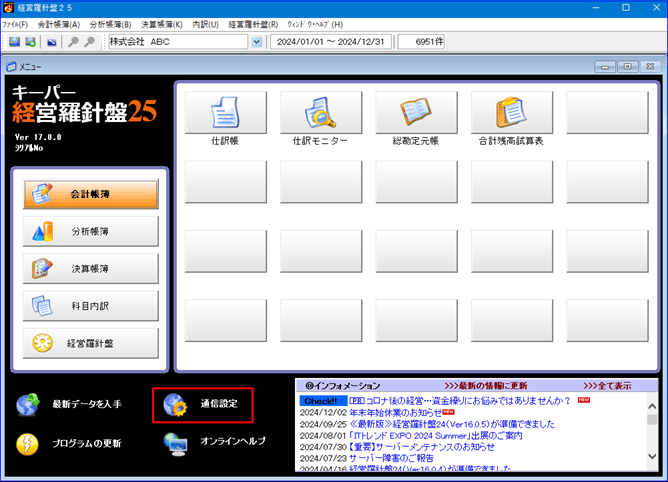668x482 pixels.
Task: Click >>>全て表示 link
Action: [607, 386]
